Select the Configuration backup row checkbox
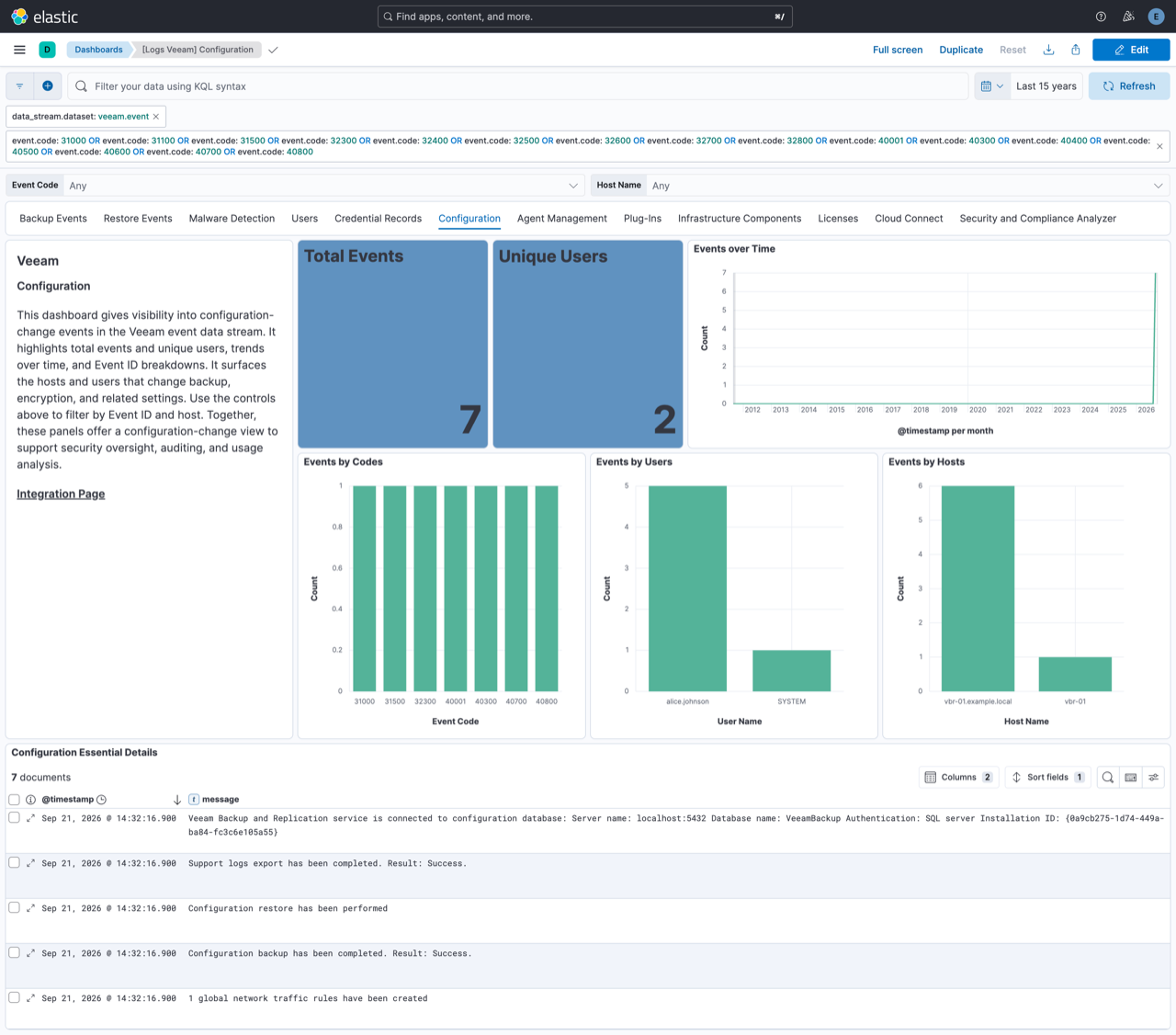Image resolution: width=1176 pixels, height=1035 pixels. [x=14, y=952]
